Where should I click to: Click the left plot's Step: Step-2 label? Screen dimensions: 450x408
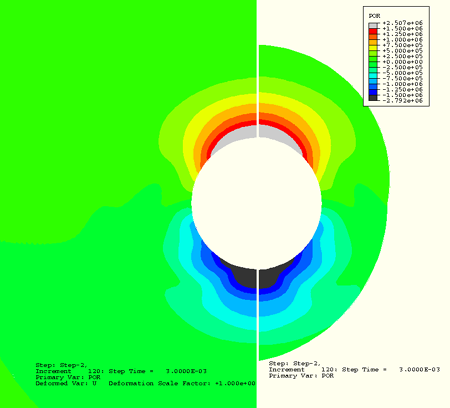[61, 365]
